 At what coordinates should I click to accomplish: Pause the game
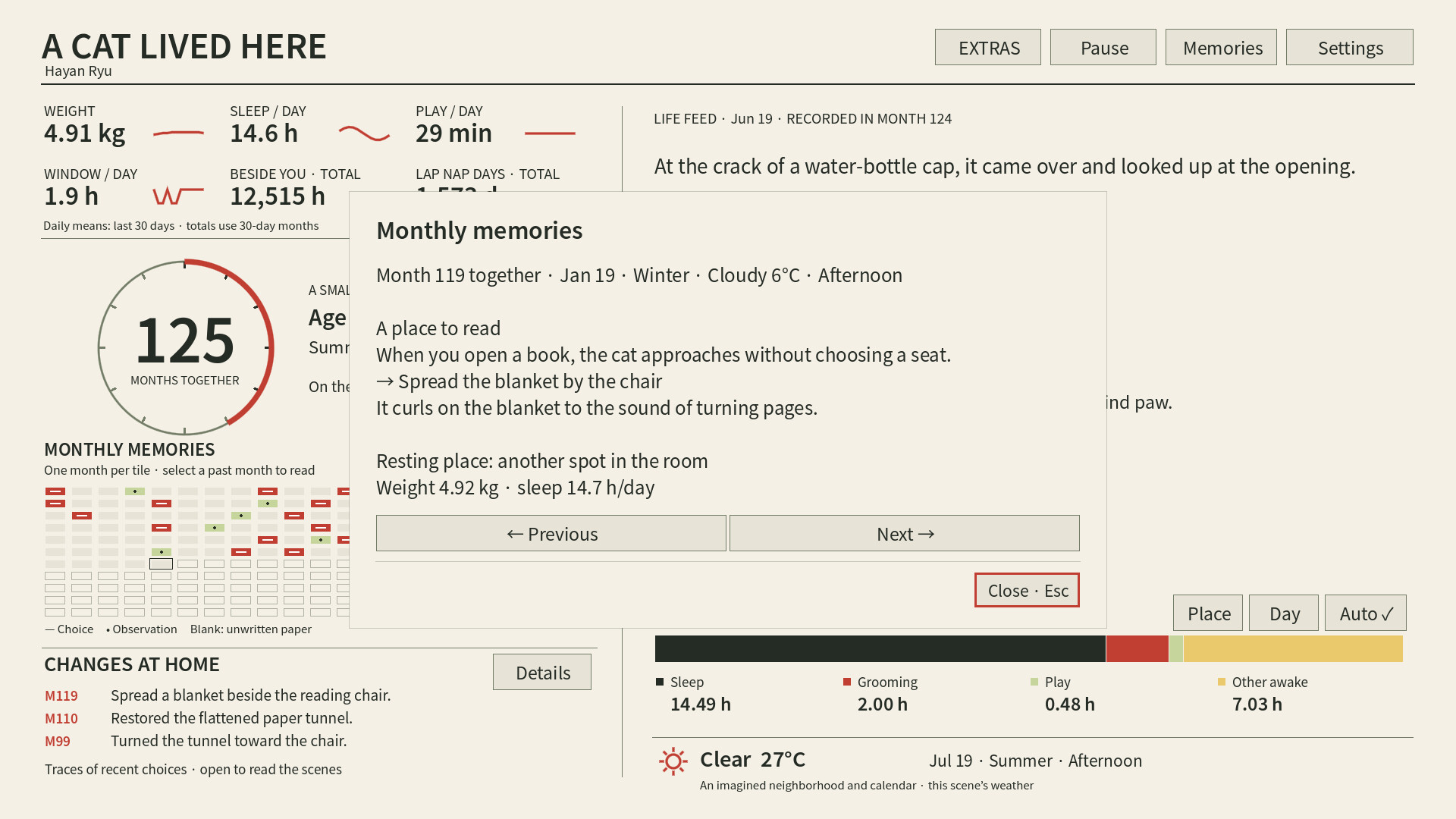pyautogui.click(x=1103, y=47)
